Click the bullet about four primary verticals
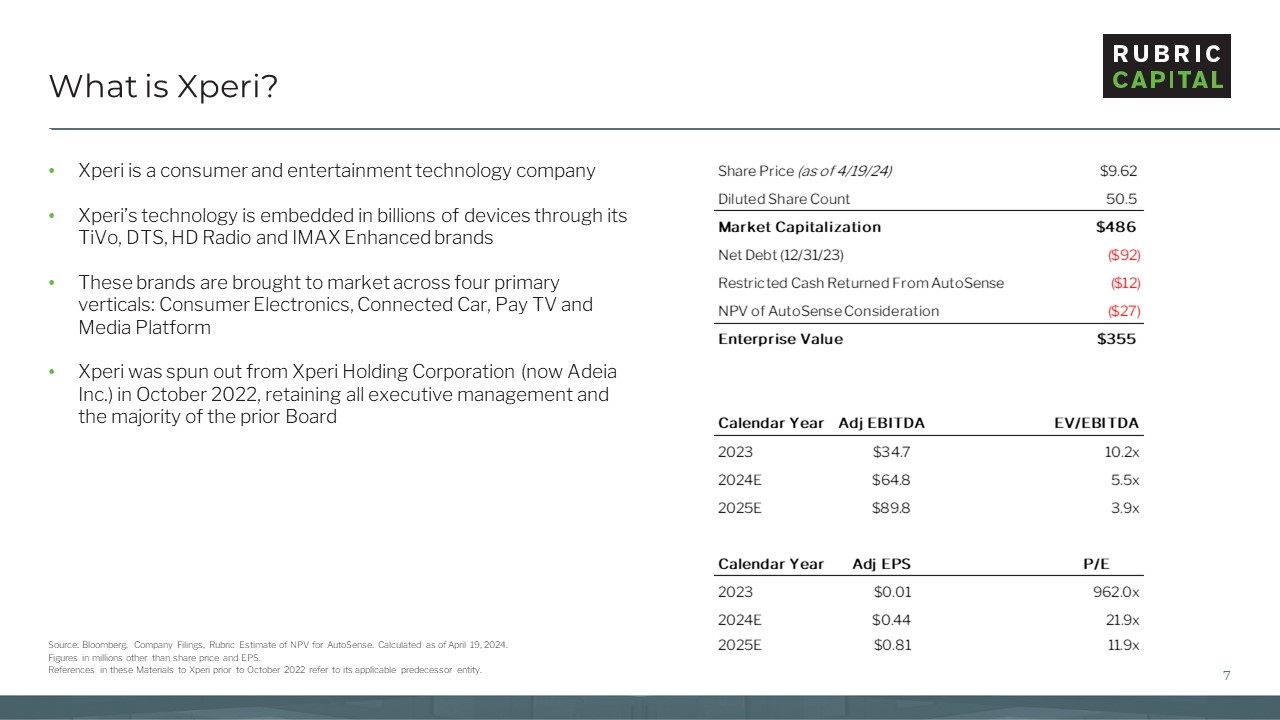The width and height of the screenshot is (1280, 720). tap(336, 304)
